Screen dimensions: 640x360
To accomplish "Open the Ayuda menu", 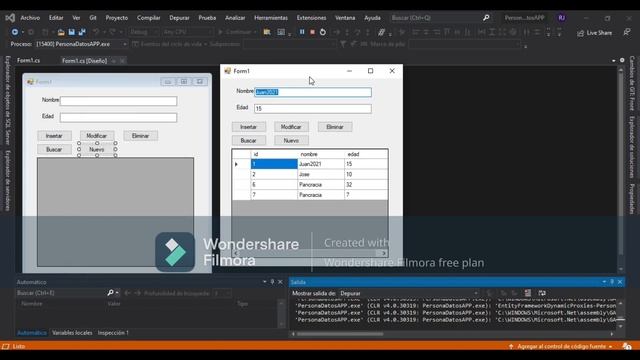I will [x=372, y=18].
